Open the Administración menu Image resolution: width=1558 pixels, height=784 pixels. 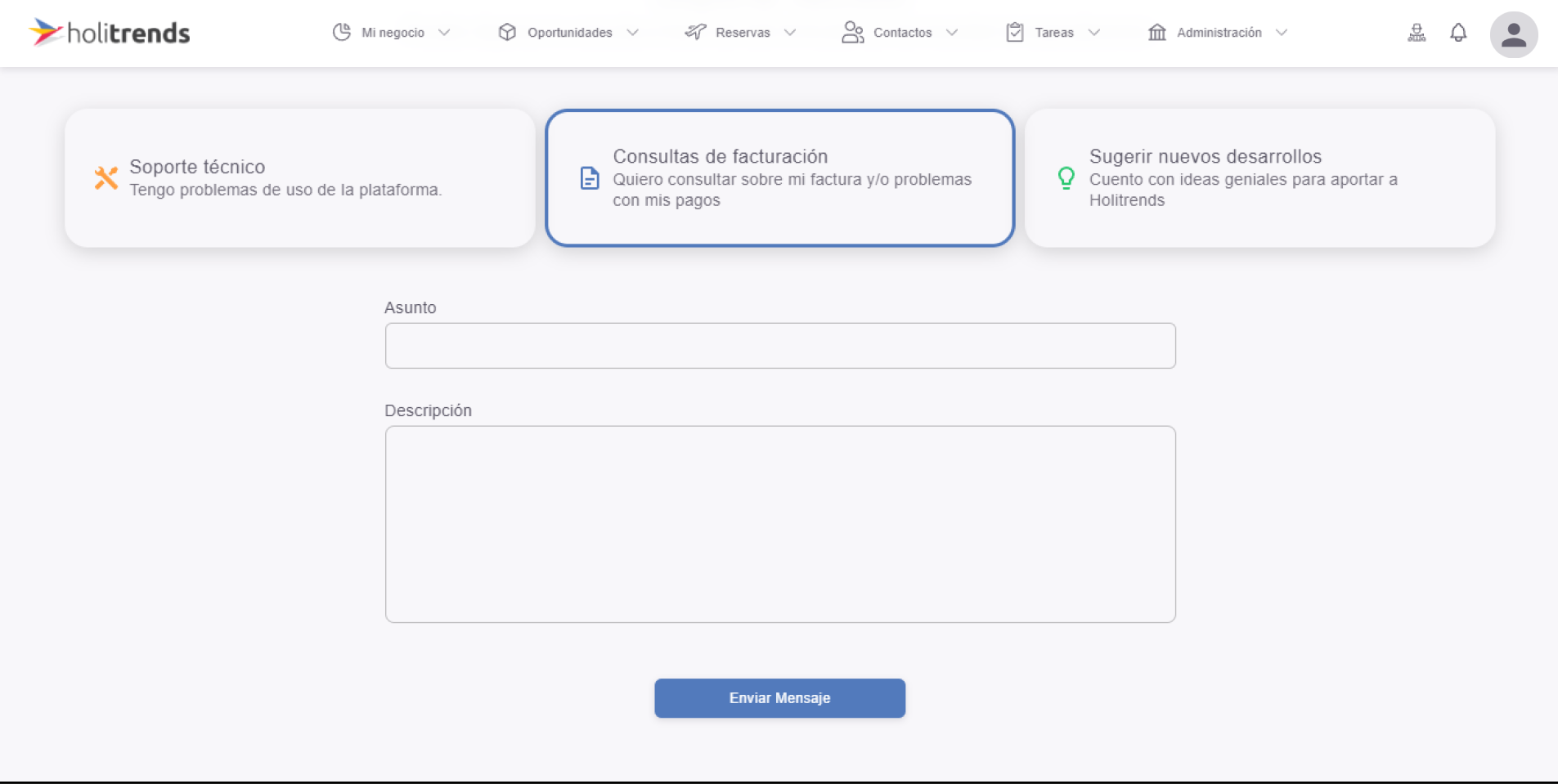pos(1218,33)
